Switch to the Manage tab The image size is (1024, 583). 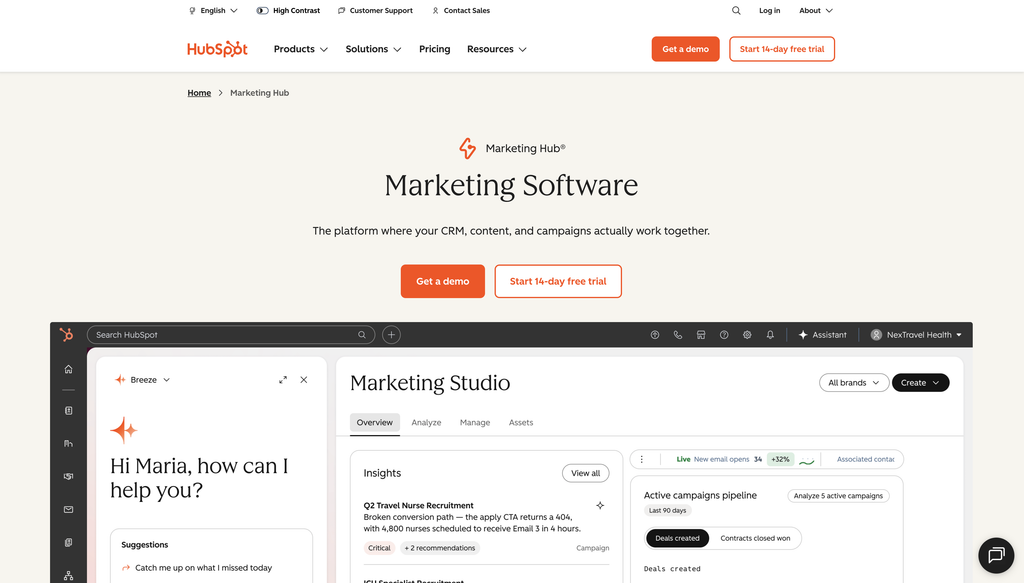pyautogui.click(x=475, y=423)
